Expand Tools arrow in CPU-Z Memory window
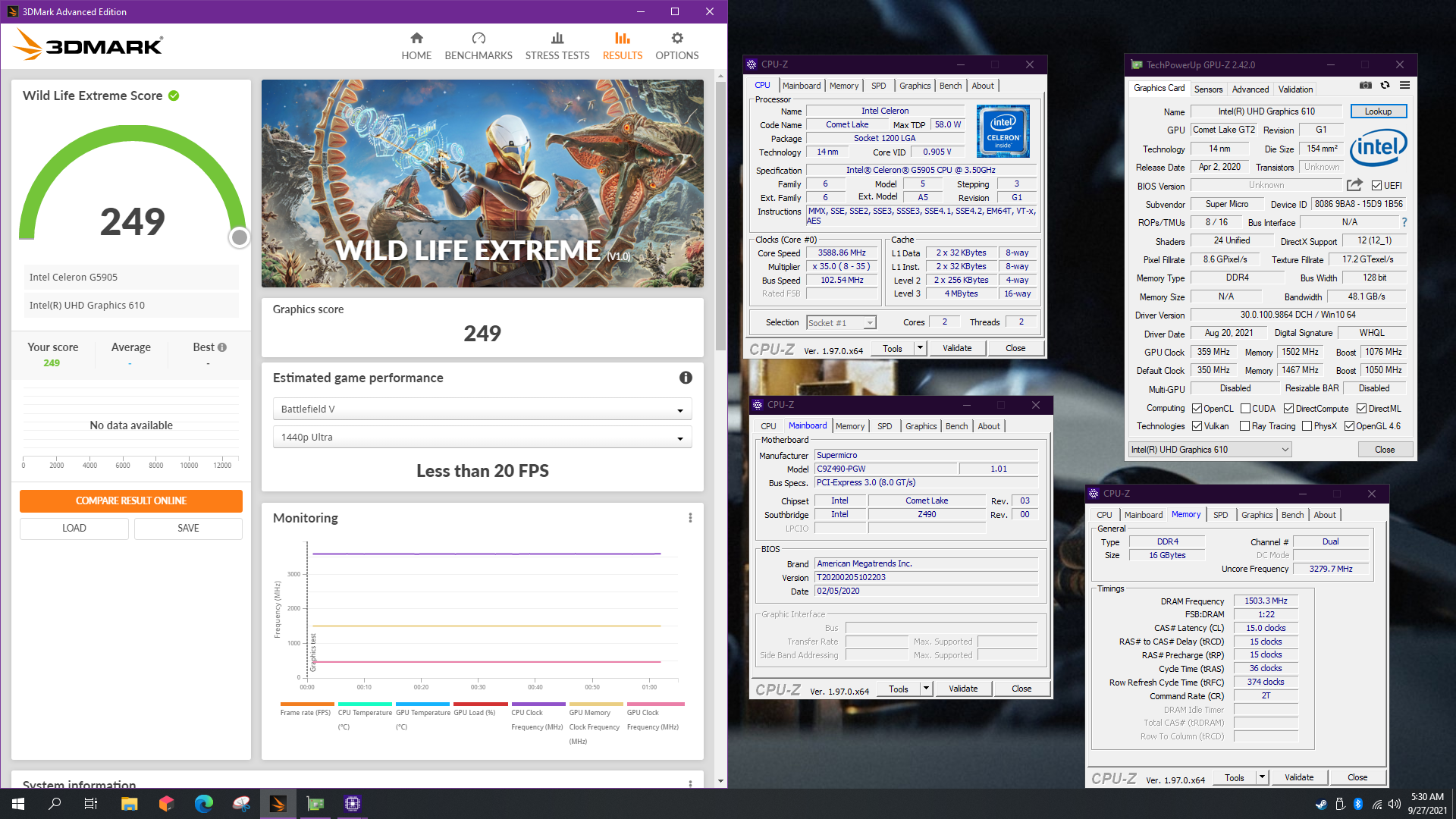The image size is (1456, 819). coord(1262,777)
